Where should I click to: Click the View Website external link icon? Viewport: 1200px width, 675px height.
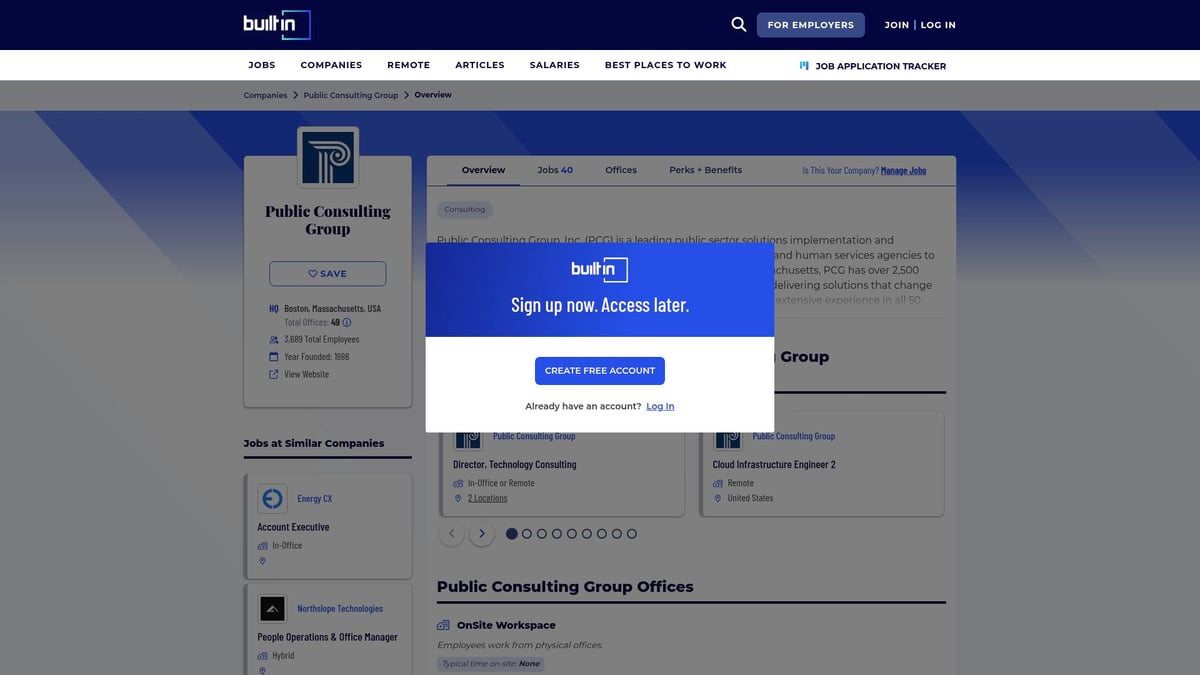(274, 374)
